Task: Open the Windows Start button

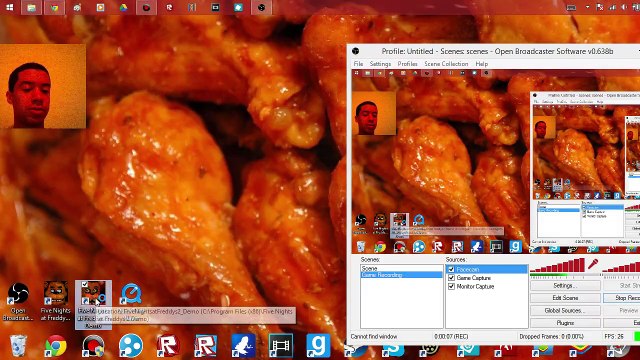Action: (9, 7)
